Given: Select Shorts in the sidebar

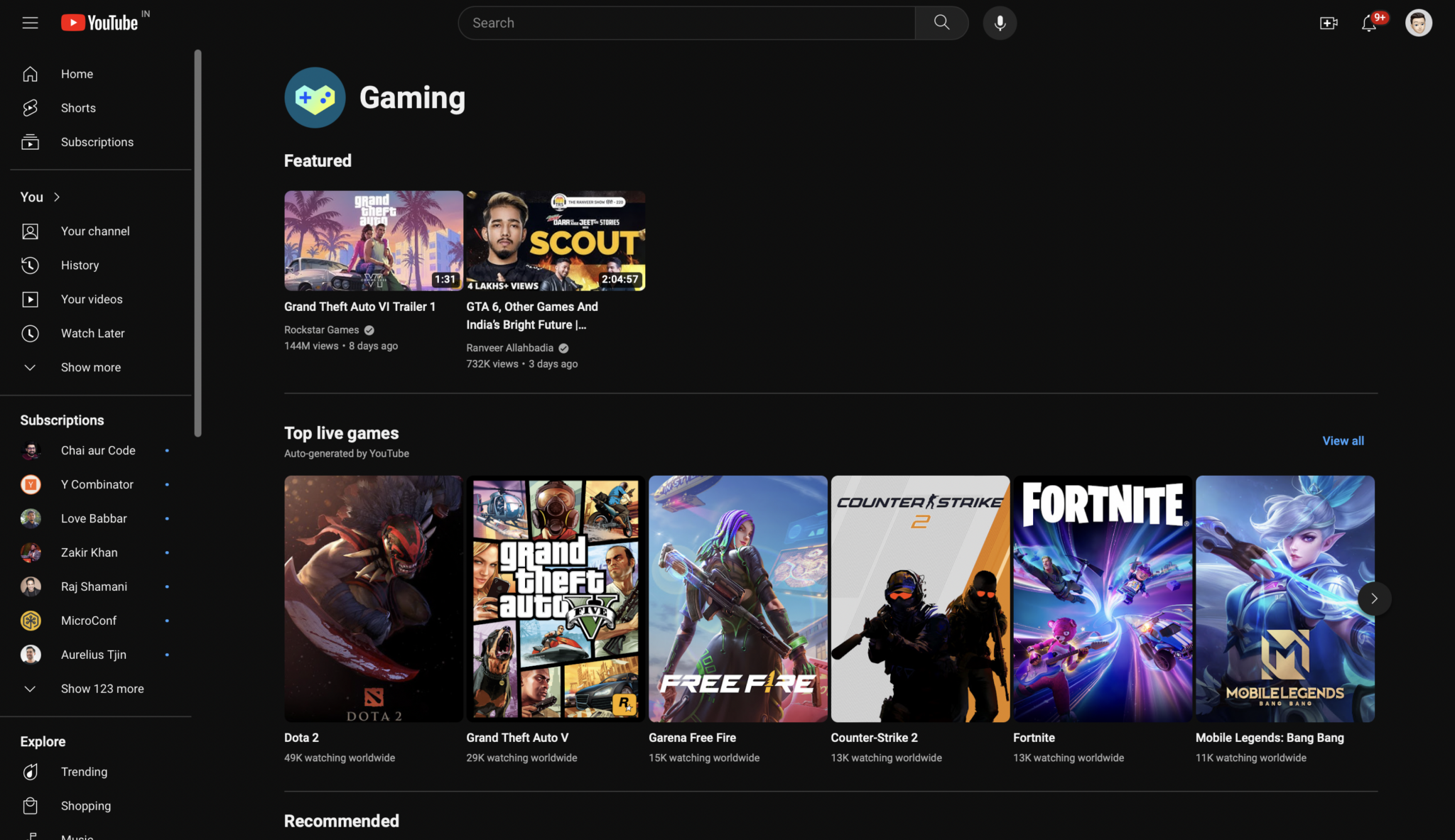Looking at the screenshot, I should 78,107.
